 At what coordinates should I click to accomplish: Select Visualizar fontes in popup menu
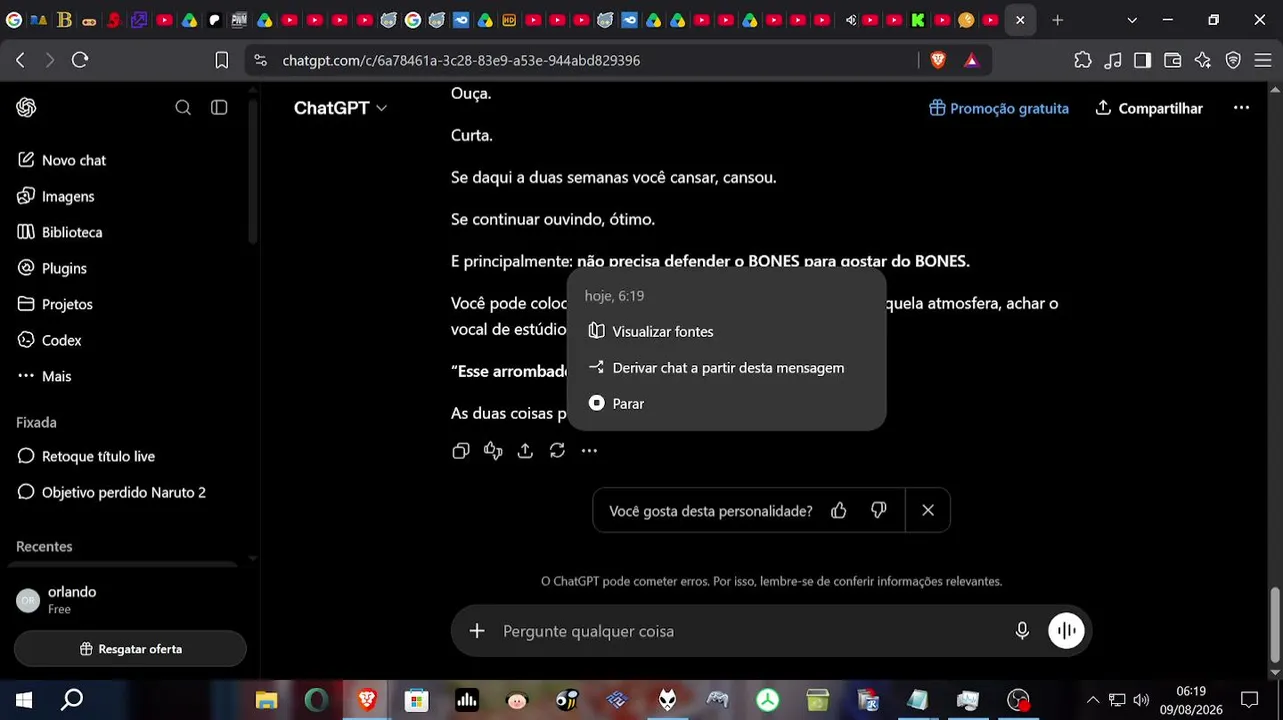tap(726, 331)
